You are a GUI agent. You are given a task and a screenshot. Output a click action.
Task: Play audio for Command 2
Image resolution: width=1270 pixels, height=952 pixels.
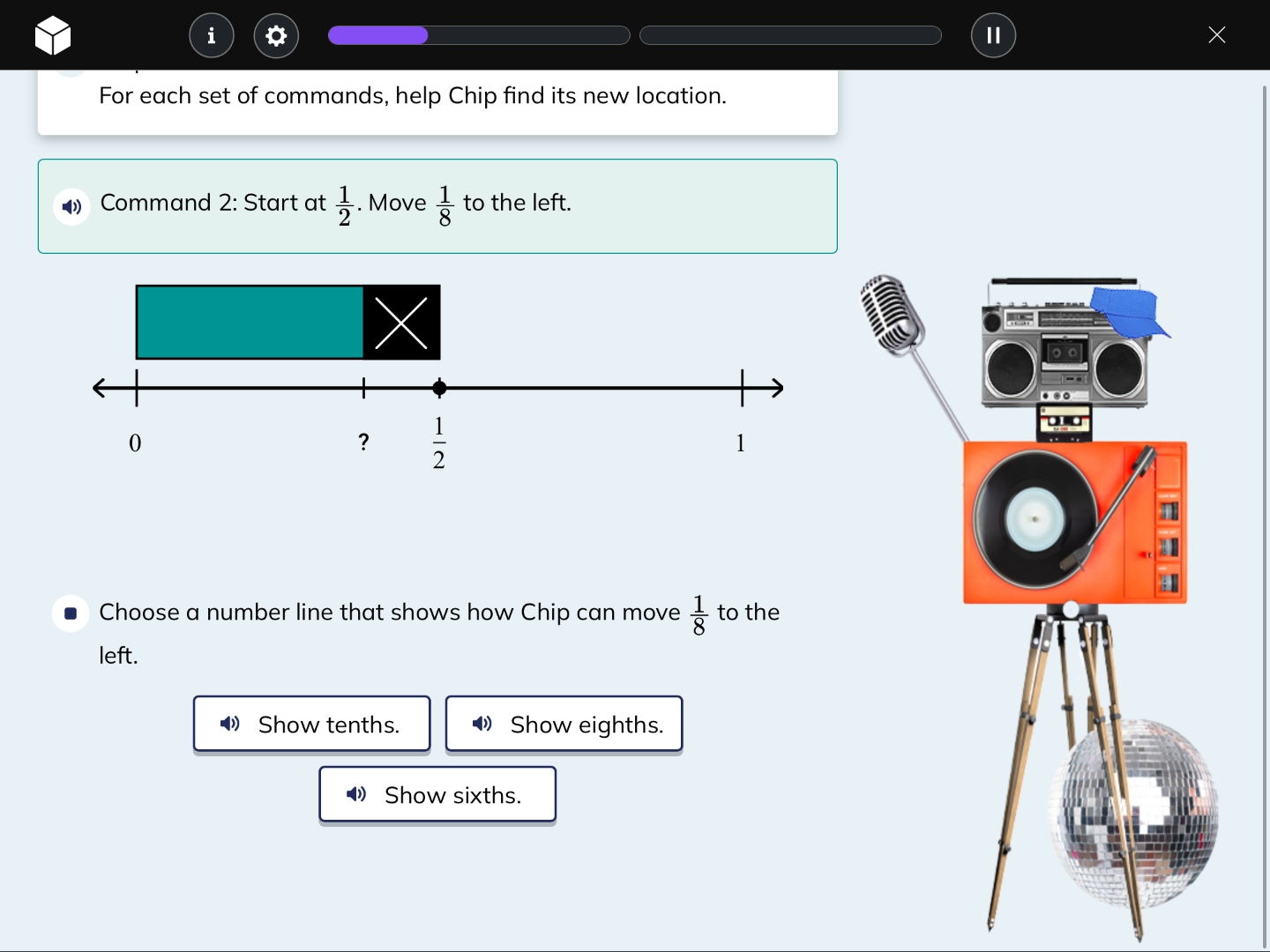pyautogui.click(x=72, y=206)
